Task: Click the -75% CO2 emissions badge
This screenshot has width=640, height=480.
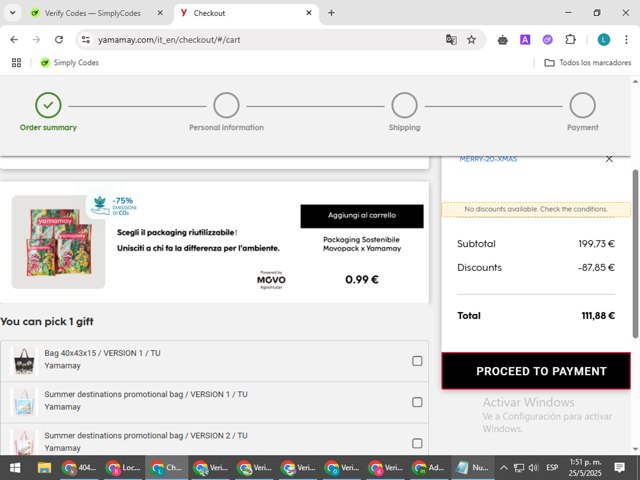Action: [x=114, y=205]
